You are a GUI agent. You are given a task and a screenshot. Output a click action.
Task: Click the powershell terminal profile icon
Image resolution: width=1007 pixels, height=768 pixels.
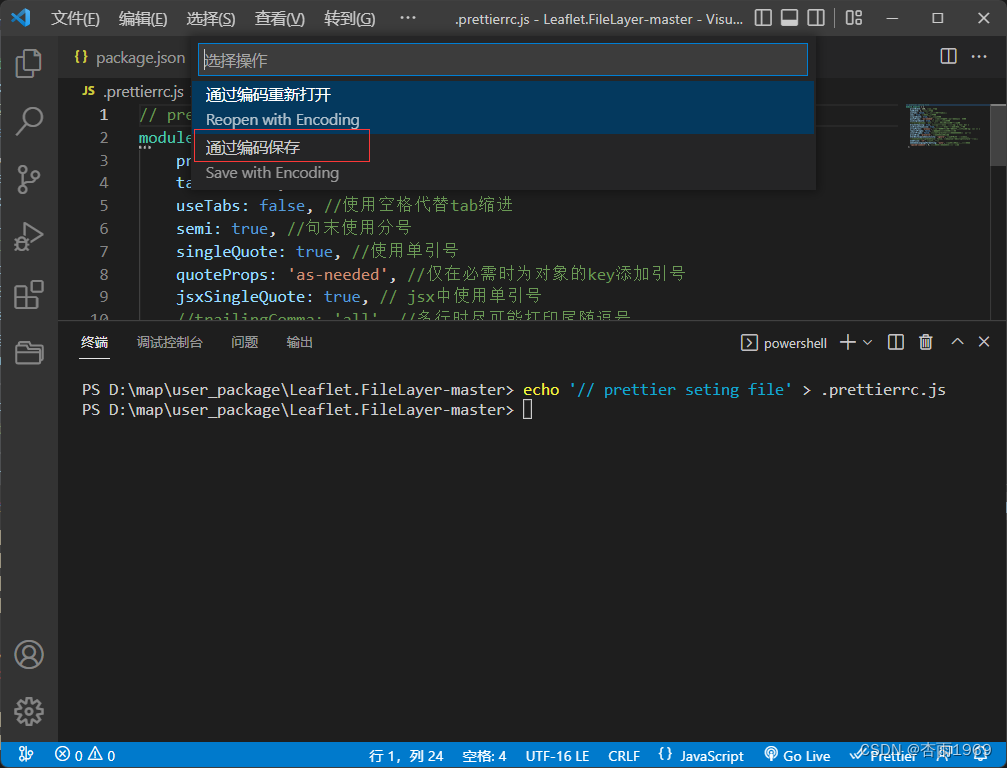pyautogui.click(x=749, y=343)
